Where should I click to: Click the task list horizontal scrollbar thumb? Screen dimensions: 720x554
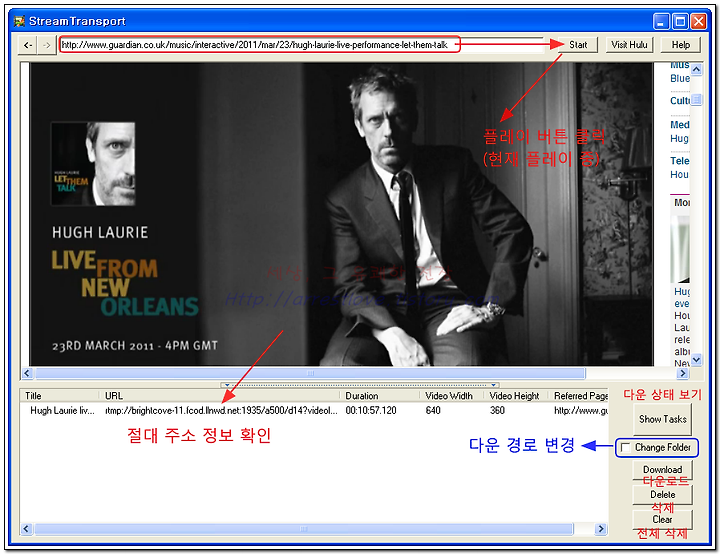pos(304,529)
